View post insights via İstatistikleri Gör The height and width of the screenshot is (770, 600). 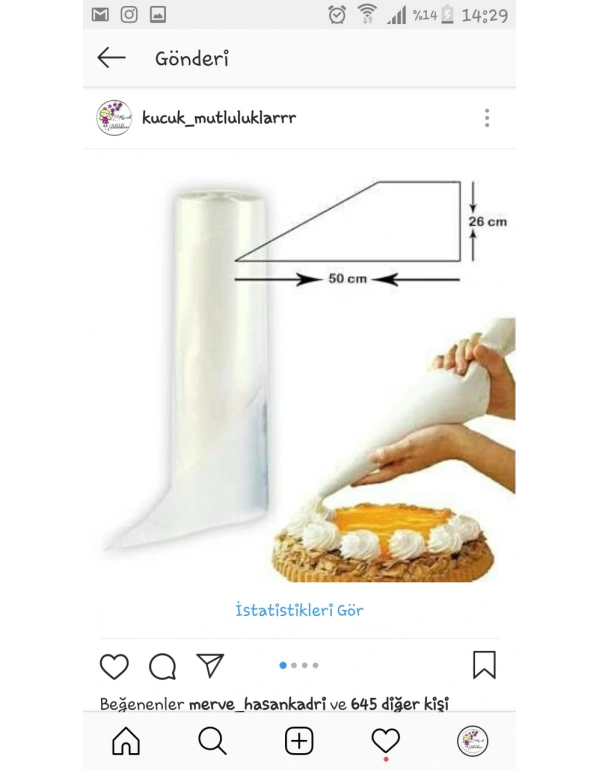click(300, 610)
